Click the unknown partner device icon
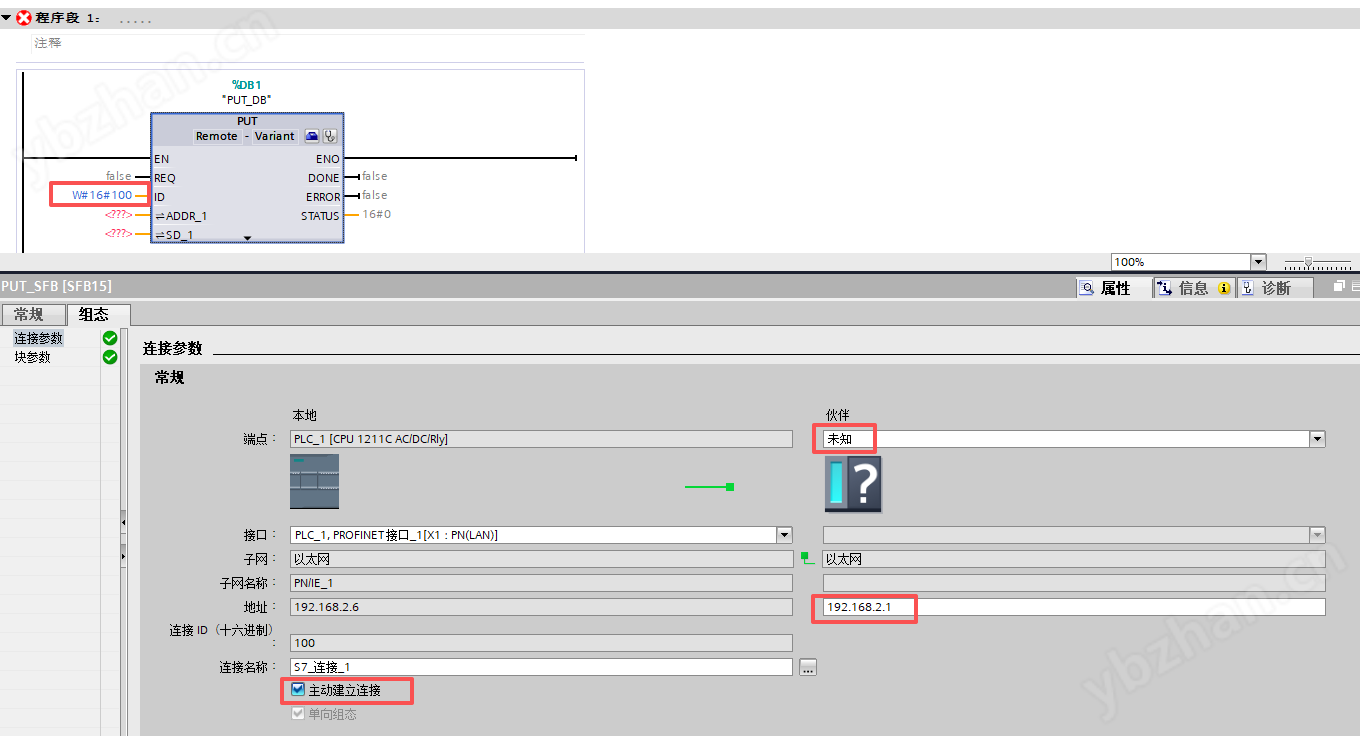 (853, 484)
